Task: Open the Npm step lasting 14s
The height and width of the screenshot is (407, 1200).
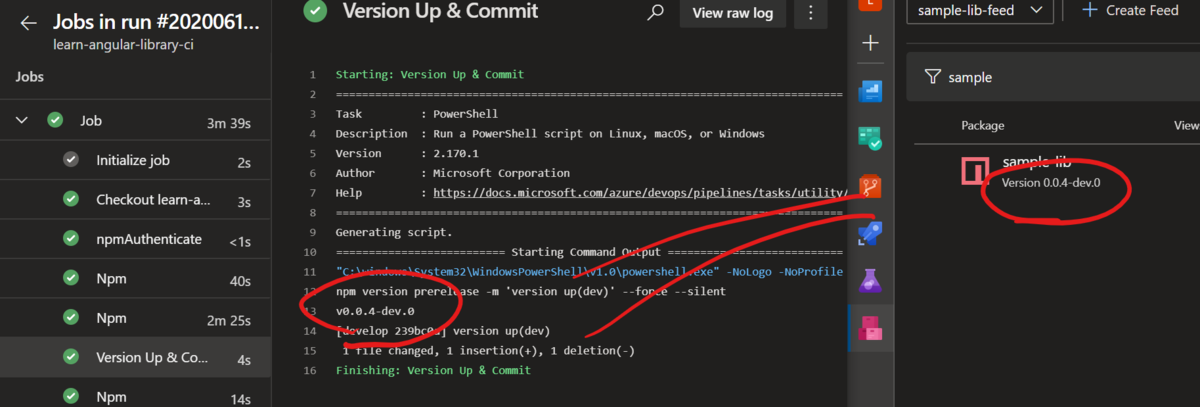Action: coord(135,396)
